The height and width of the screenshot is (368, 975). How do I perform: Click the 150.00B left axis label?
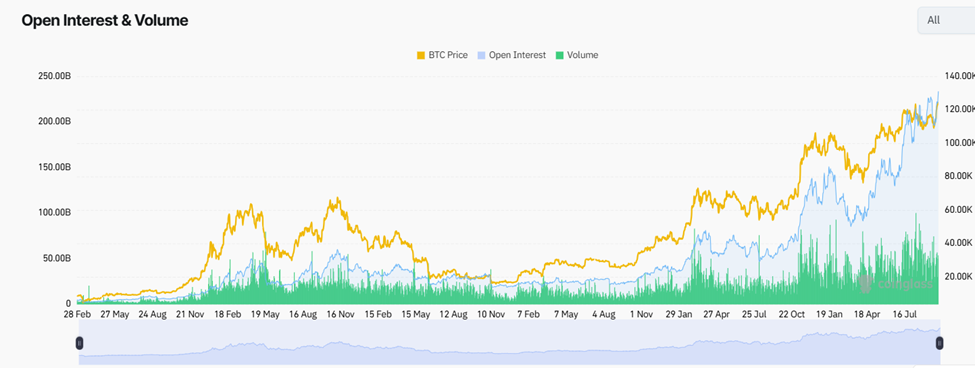(x=54, y=167)
